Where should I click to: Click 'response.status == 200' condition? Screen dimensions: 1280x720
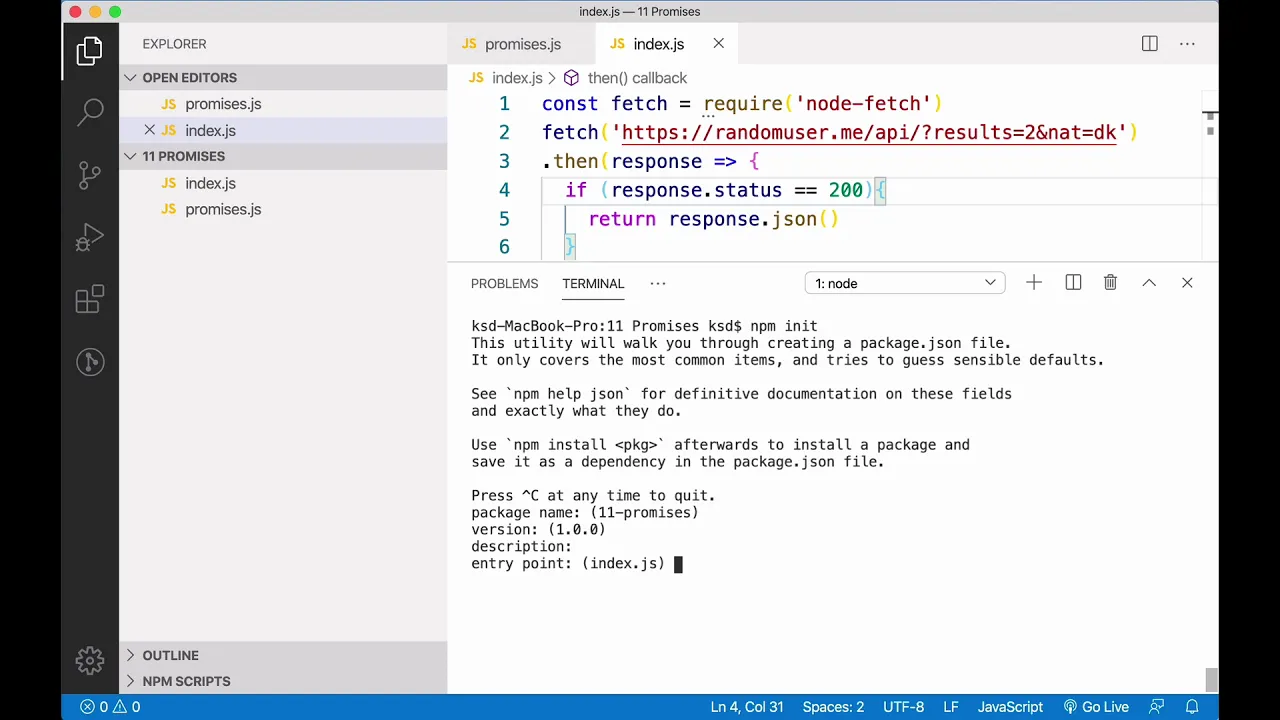point(737,190)
